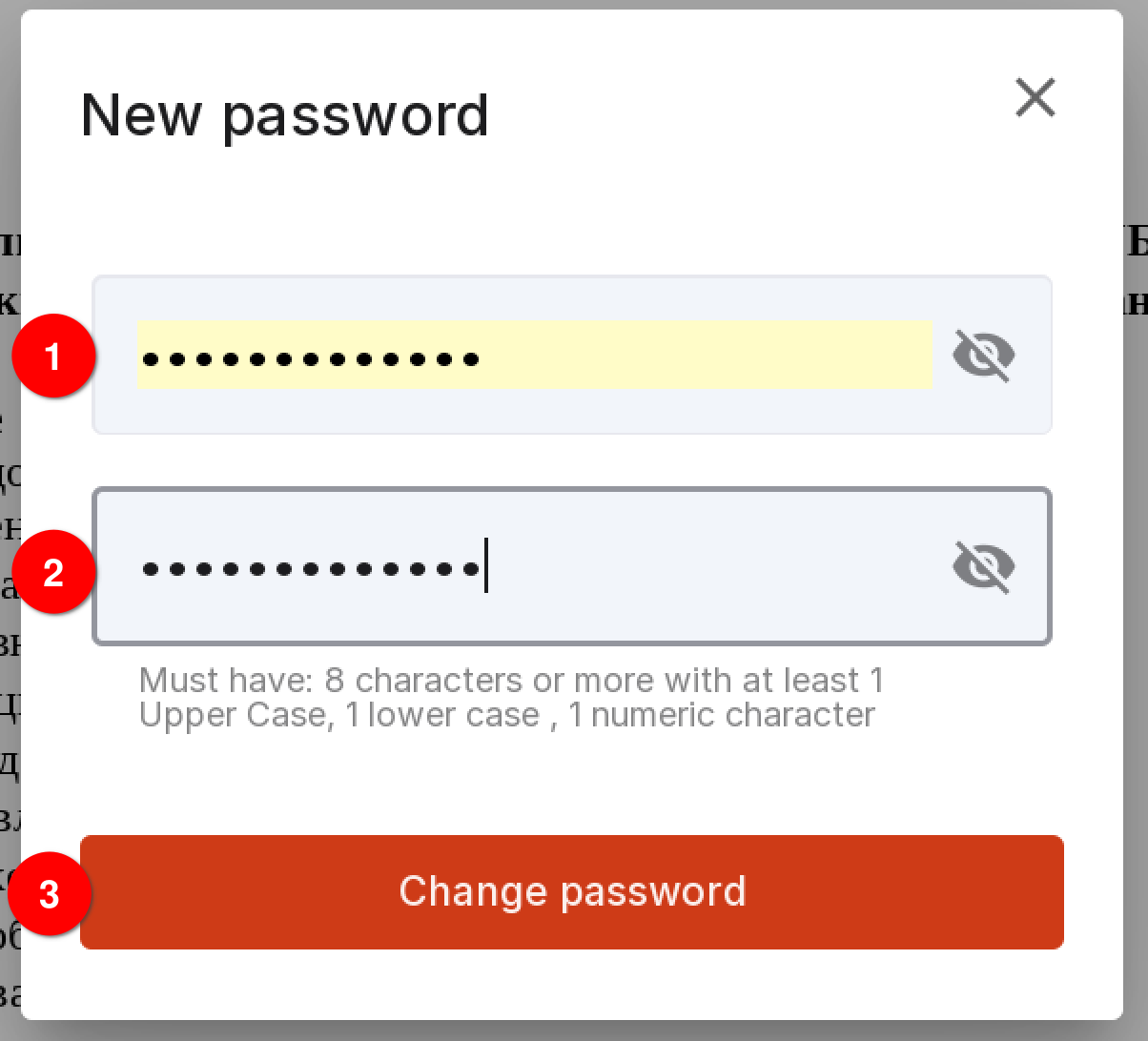Click the masked dots in the first field
Image resolution: width=1148 pixels, height=1041 pixels.
310,359
